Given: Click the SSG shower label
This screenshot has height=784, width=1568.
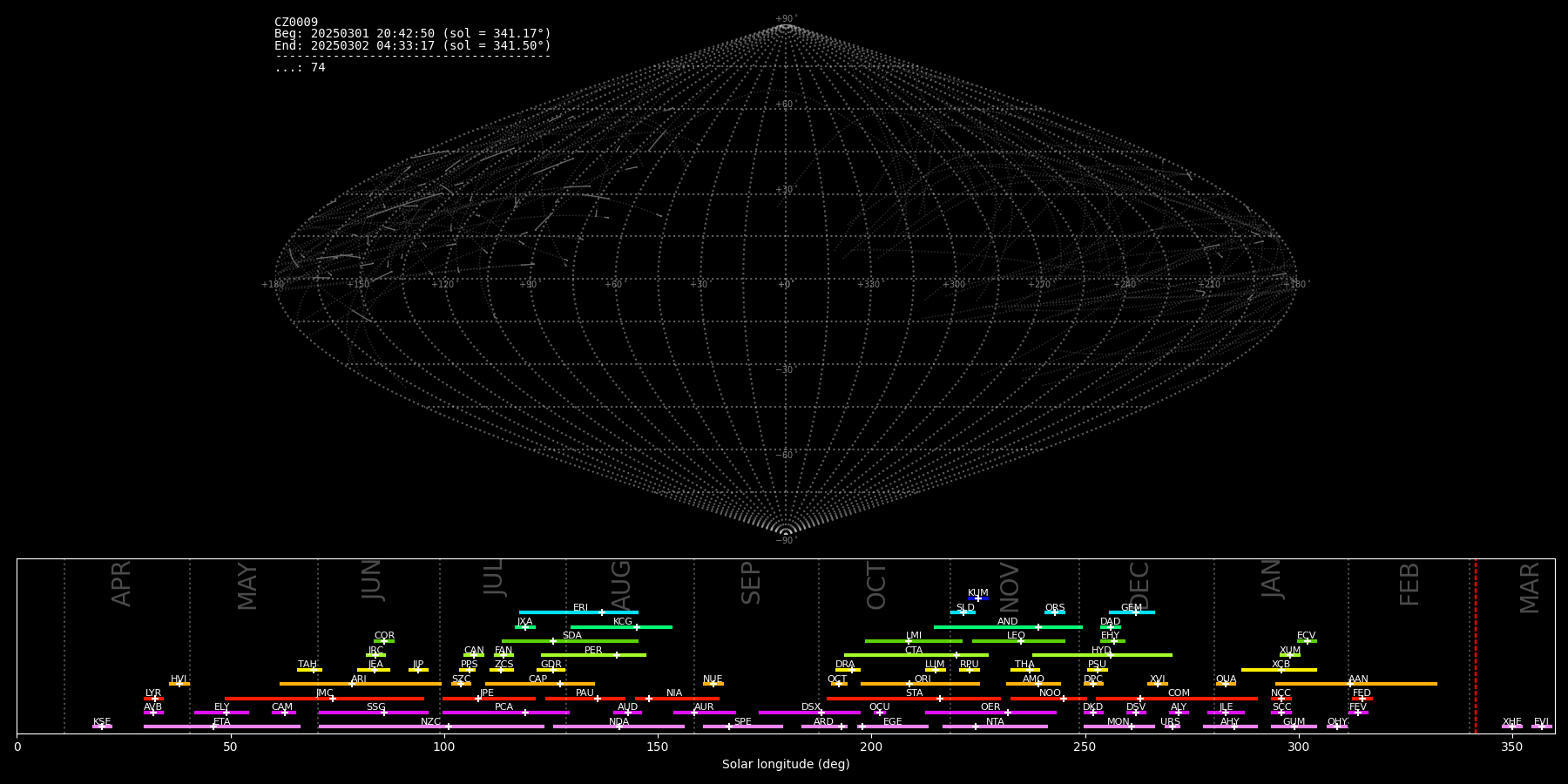Looking at the screenshot, I should 375,707.
